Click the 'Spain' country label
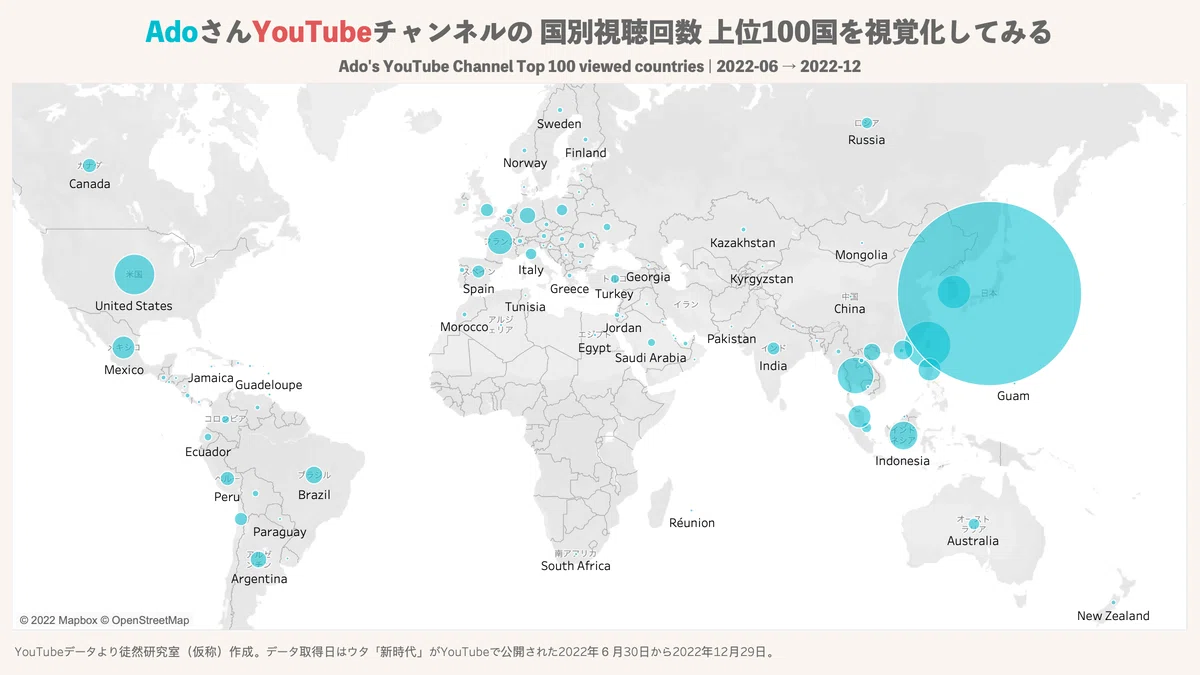The width and height of the screenshot is (1200, 675). (x=479, y=289)
